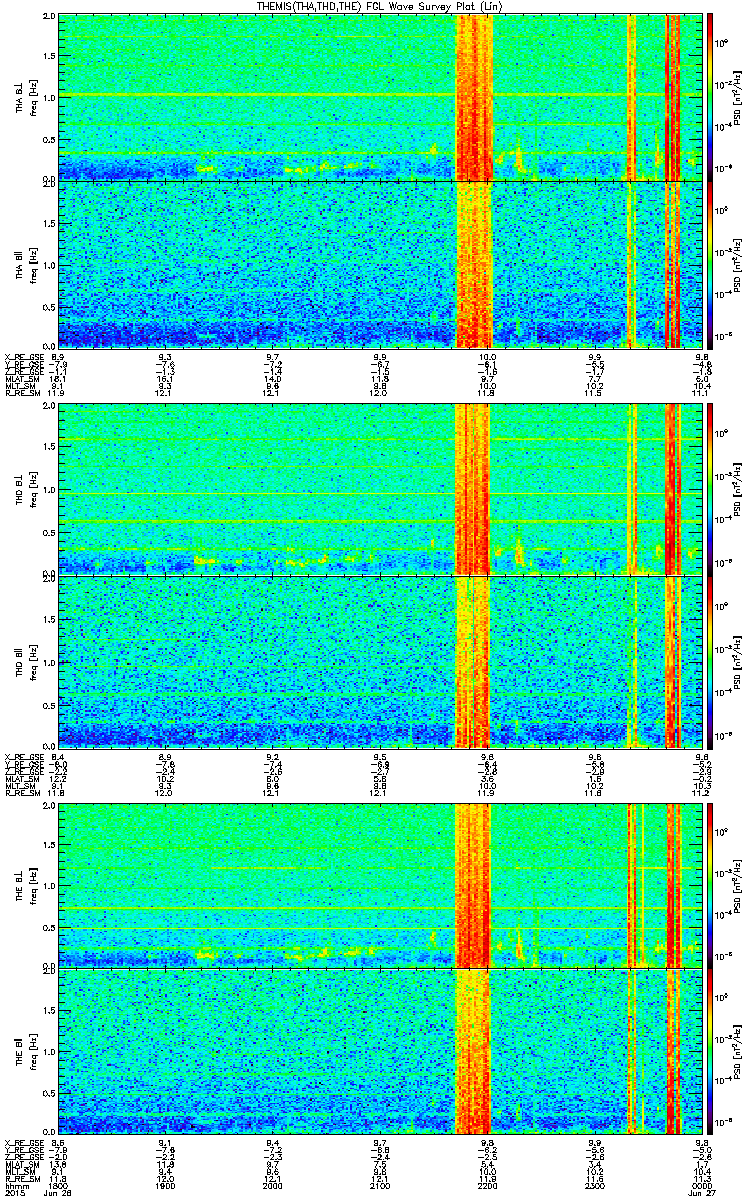Click the 1900 time tick label
This screenshot has width=750, height=1200.
pos(165,1186)
